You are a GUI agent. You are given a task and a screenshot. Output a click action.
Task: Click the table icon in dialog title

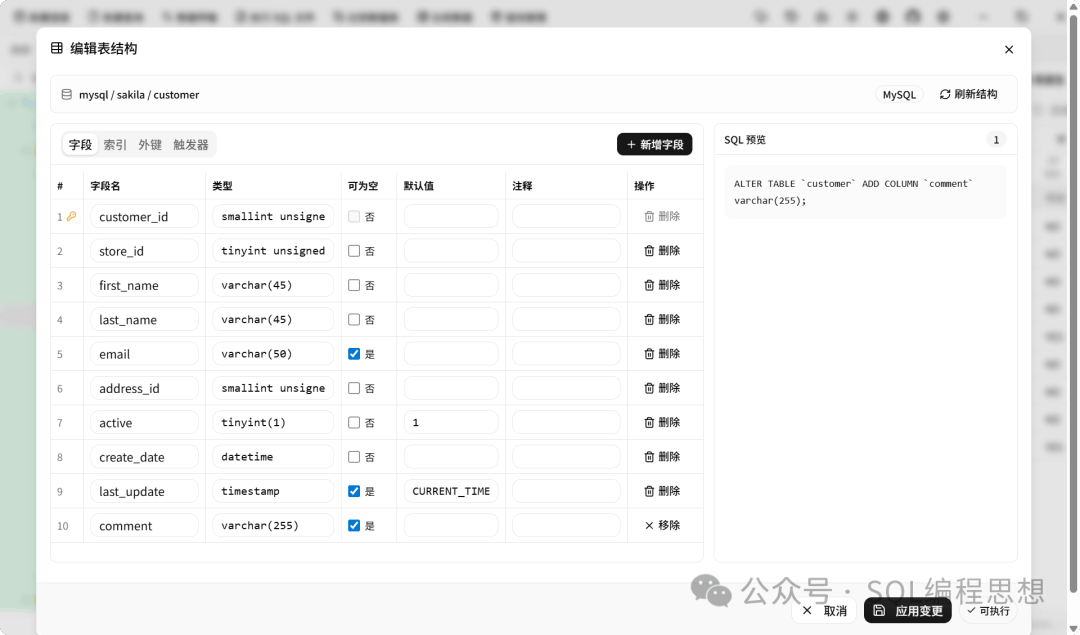coord(56,48)
